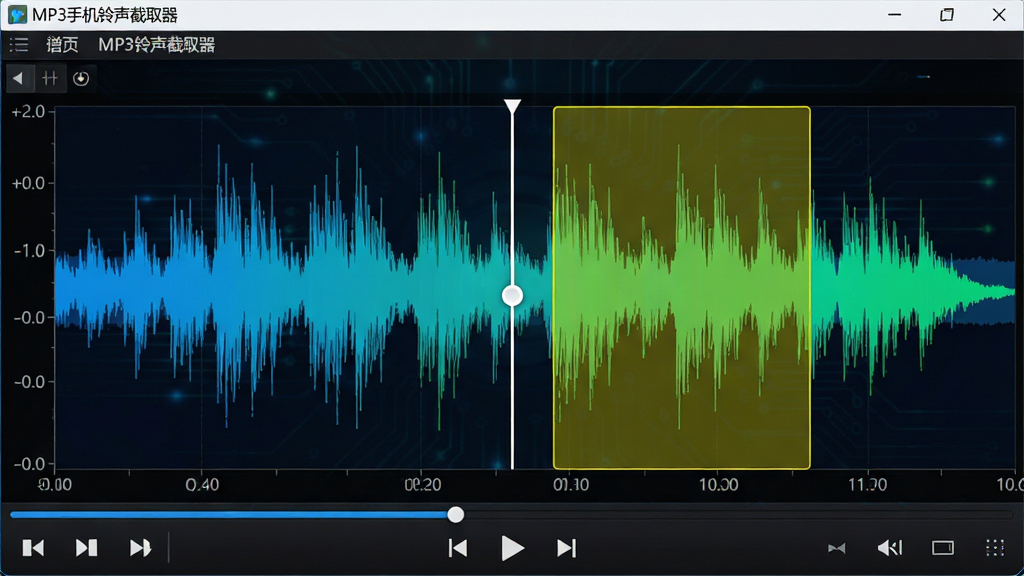Click the 11.00 time label on the axis
1024x576 pixels.
(x=868, y=485)
